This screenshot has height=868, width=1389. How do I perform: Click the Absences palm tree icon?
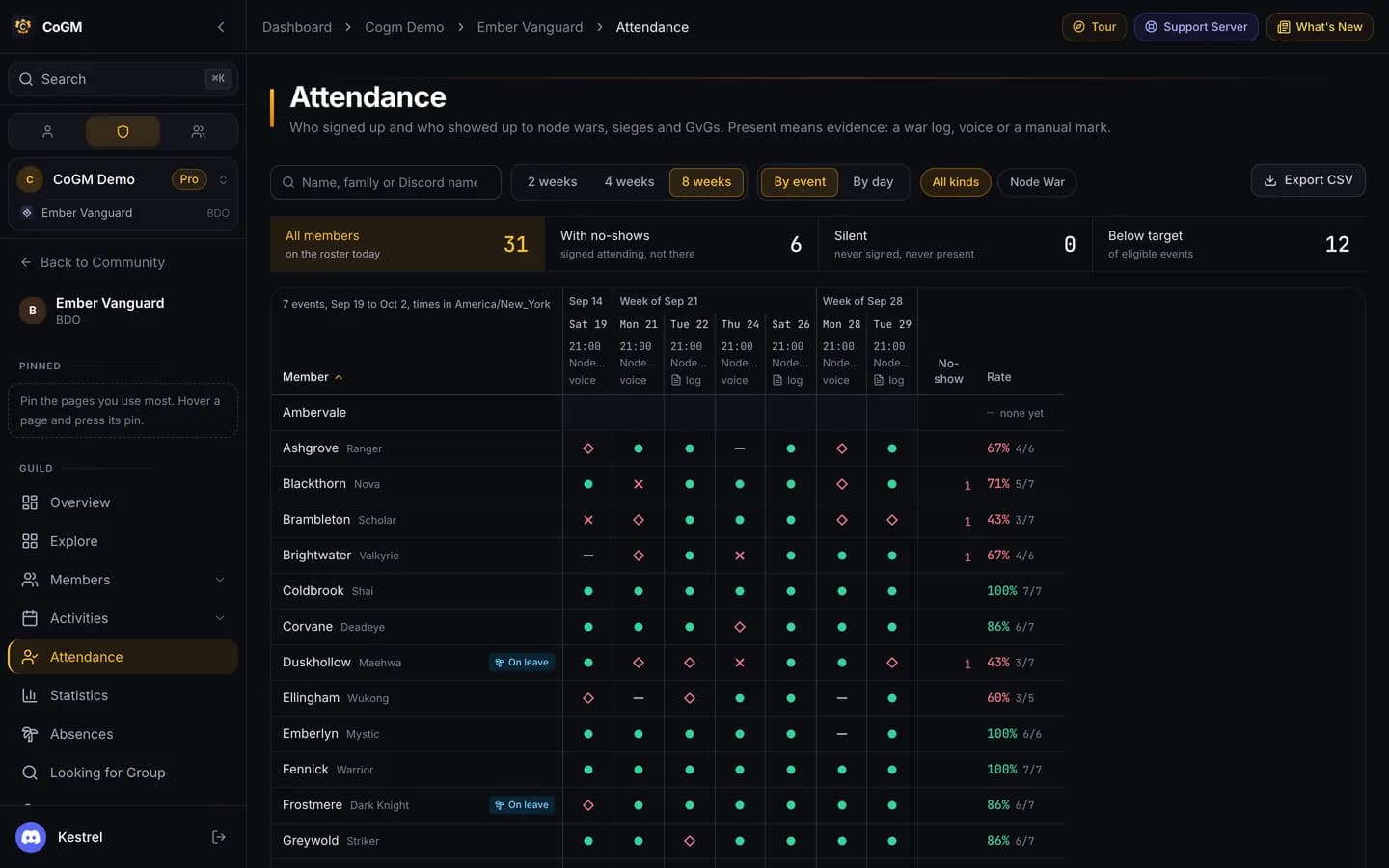coord(30,734)
